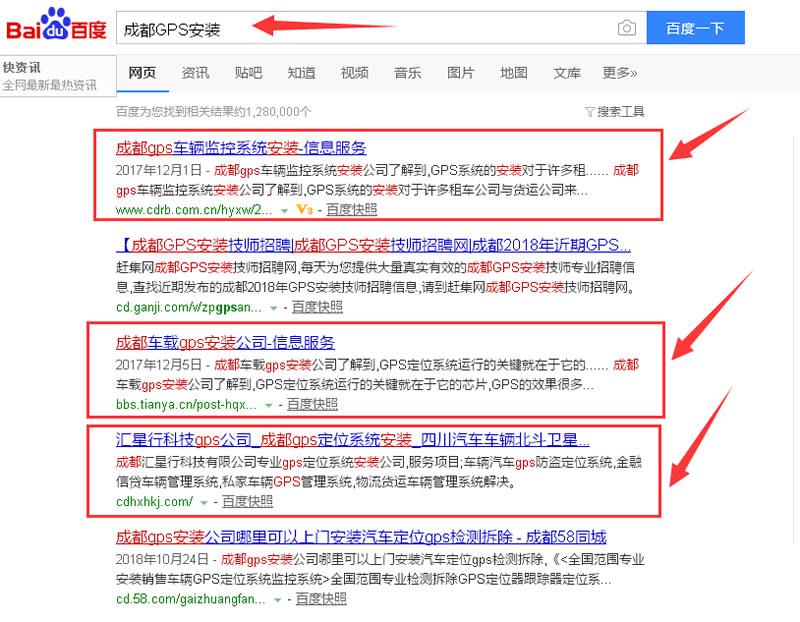Open the 更多» menu
The width and height of the screenshot is (800, 622).
click(619, 73)
